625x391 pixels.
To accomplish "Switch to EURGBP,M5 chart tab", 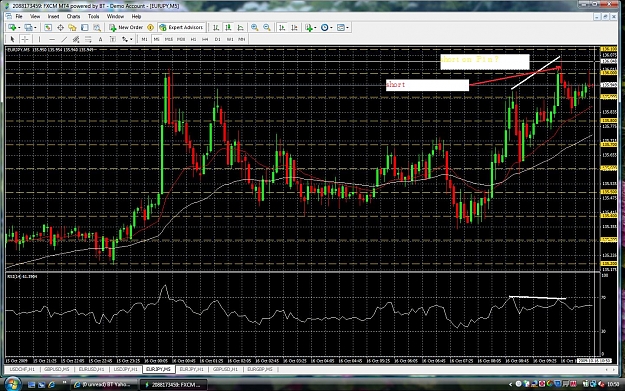I will (x=259, y=369).
